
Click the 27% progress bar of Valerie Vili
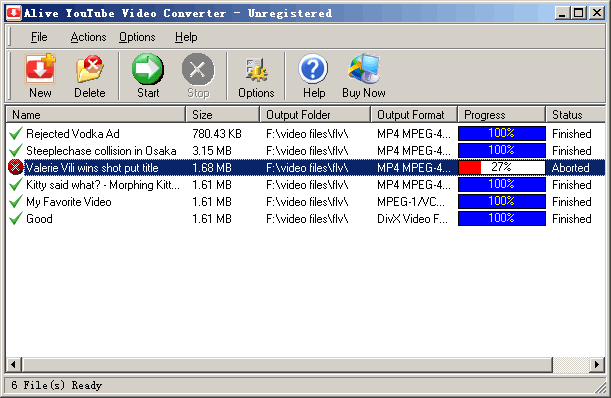click(x=502, y=168)
